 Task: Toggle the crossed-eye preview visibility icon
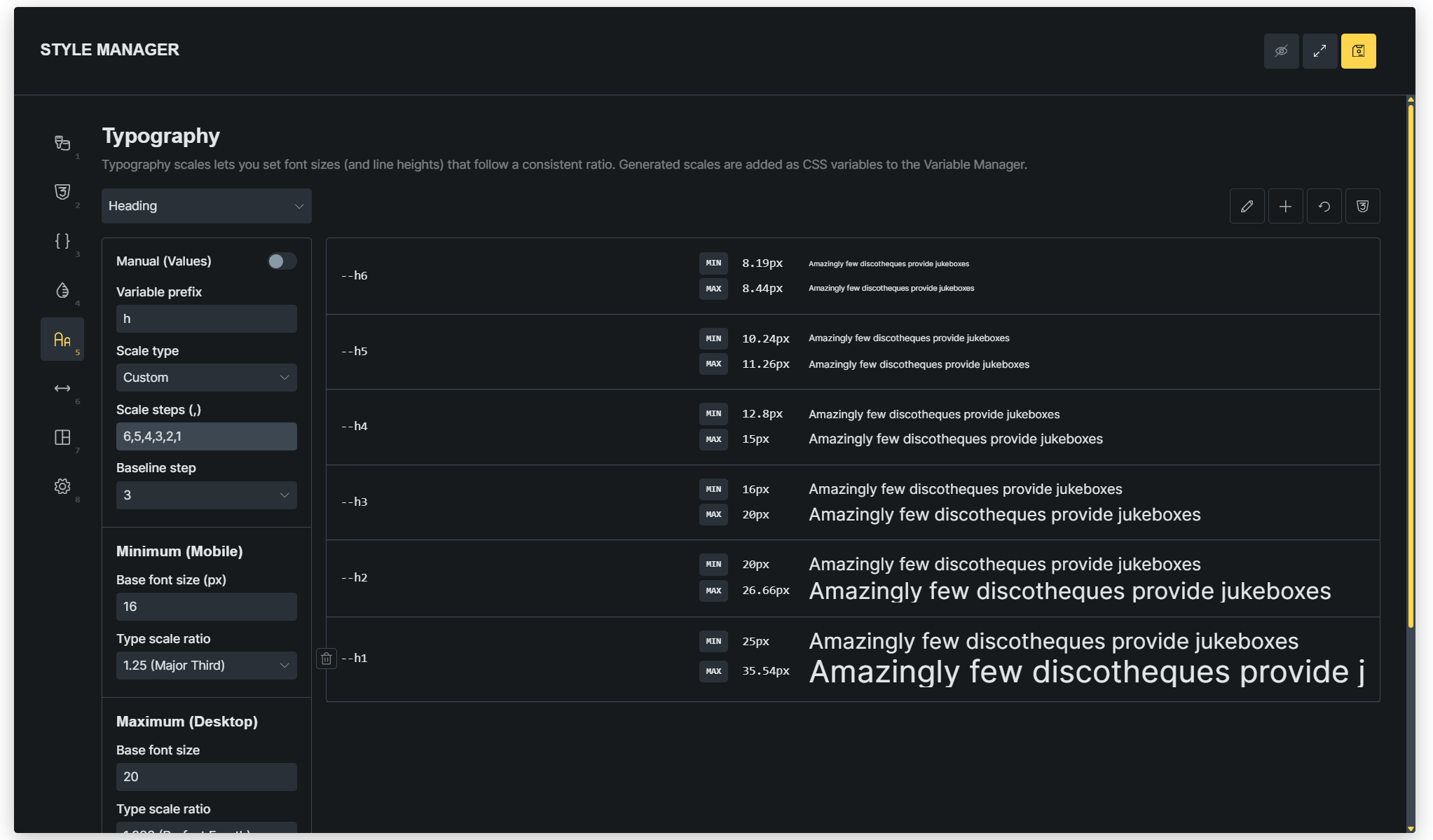click(x=1281, y=51)
